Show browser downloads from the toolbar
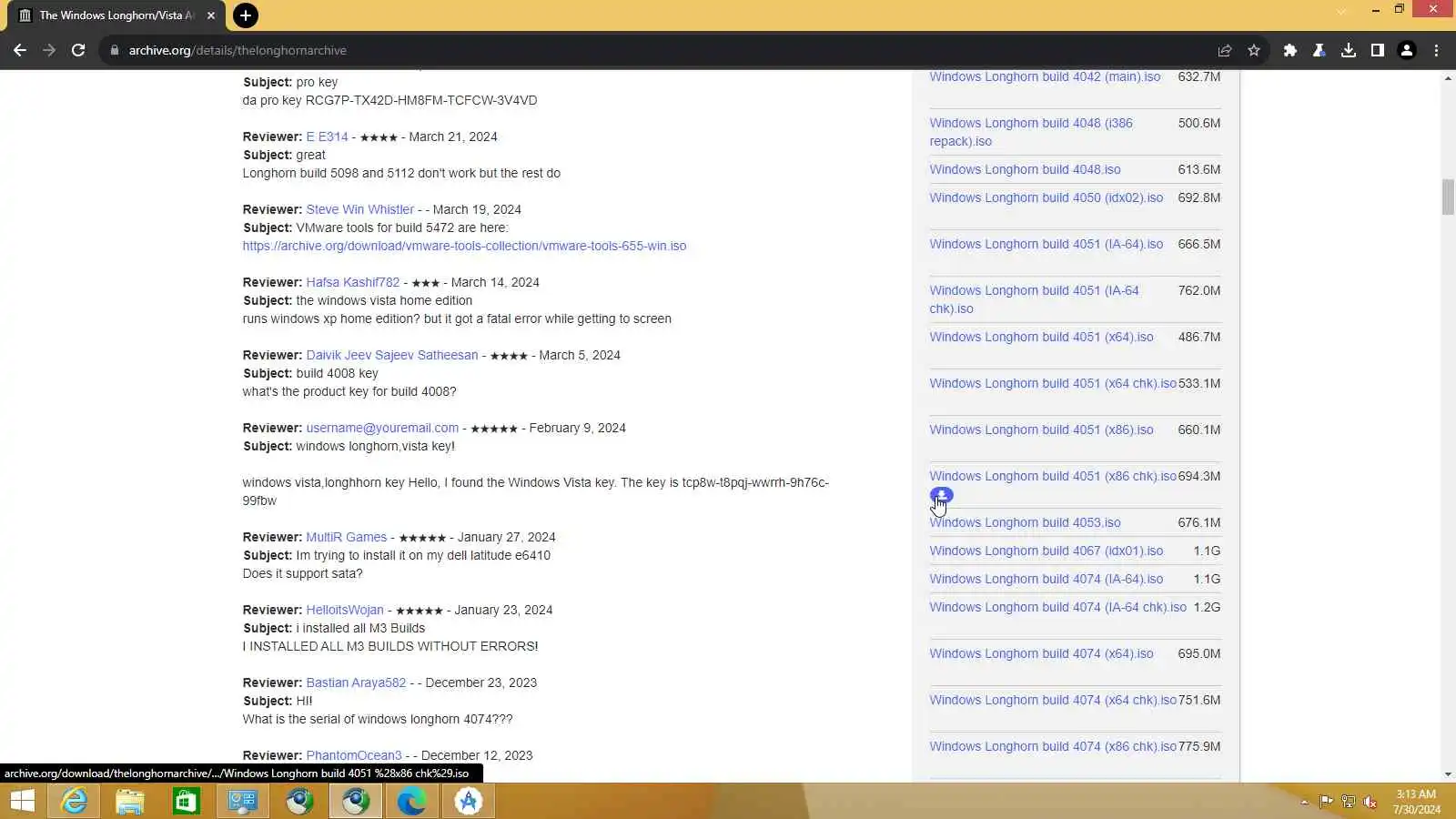1456x819 pixels. pyautogui.click(x=1349, y=50)
